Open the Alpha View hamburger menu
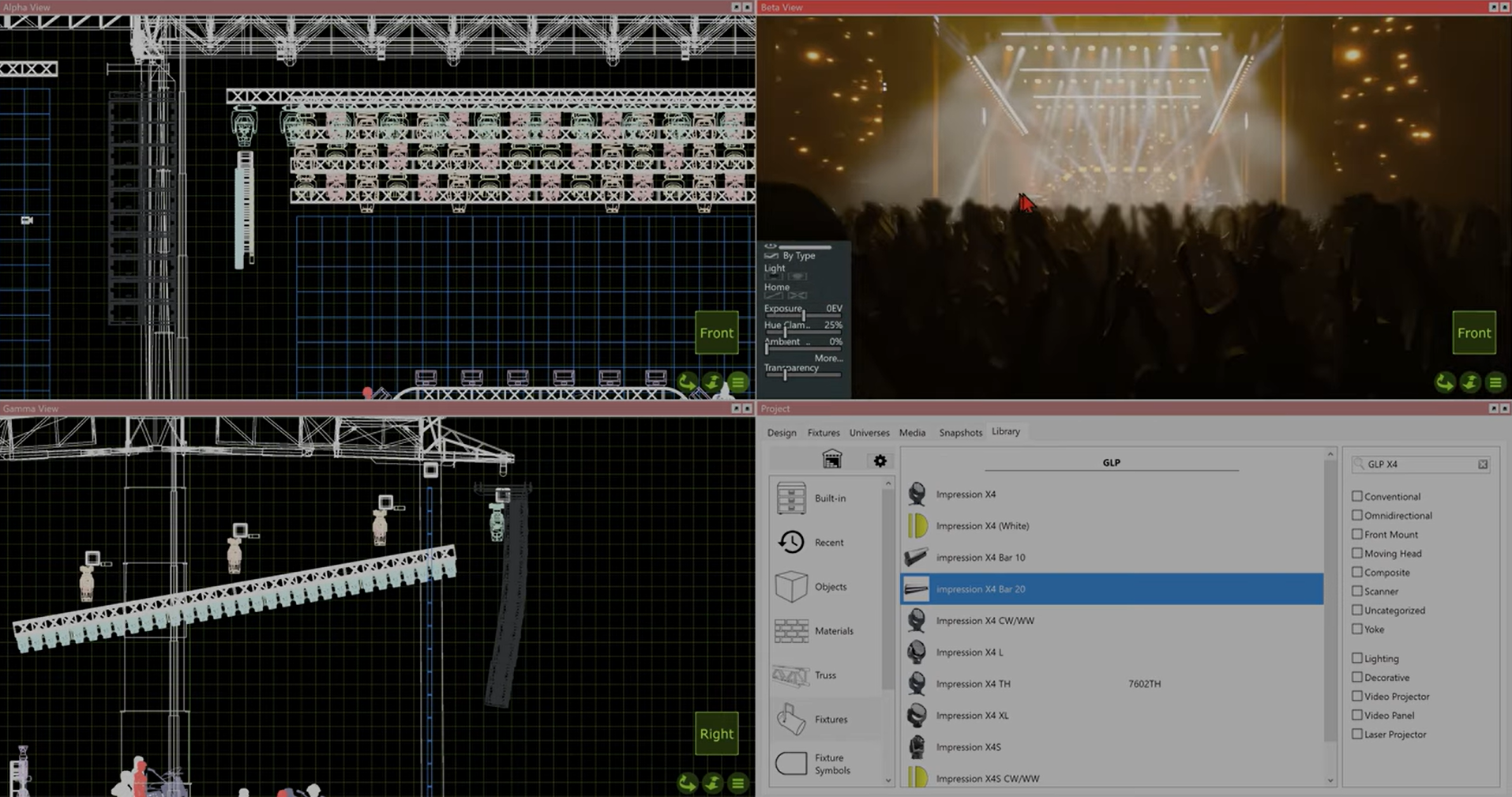Image resolution: width=1512 pixels, height=797 pixels. (x=737, y=382)
